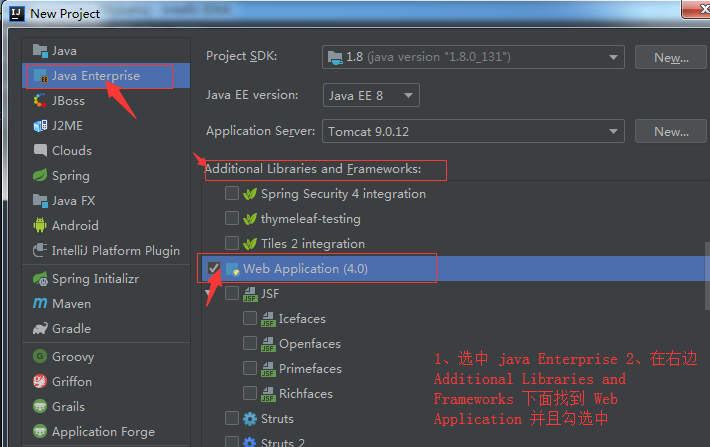Open the Java EE version dropdown
710x447 pixels.
(371, 95)
